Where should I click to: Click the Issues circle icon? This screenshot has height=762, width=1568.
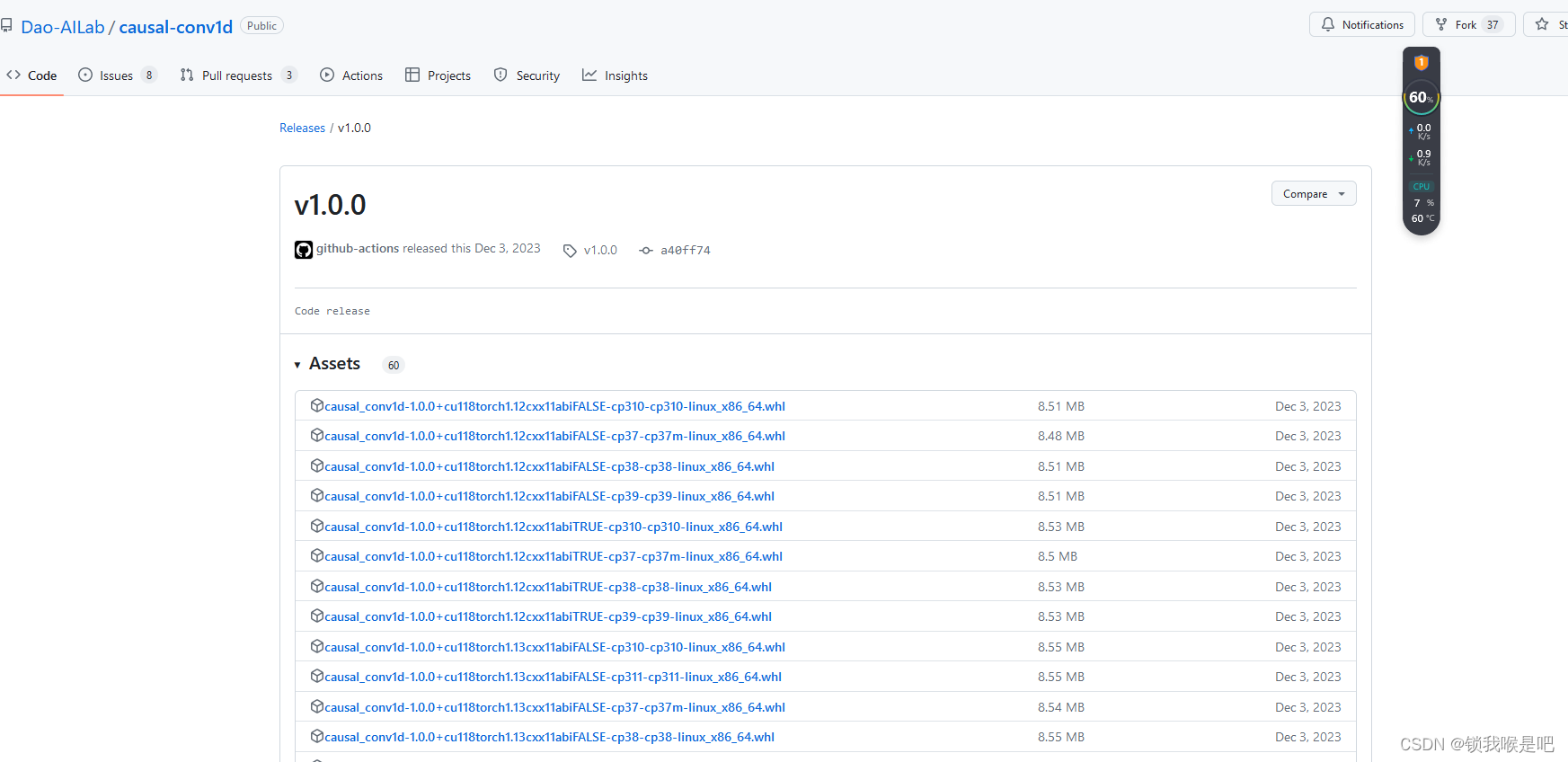(85, 75)
